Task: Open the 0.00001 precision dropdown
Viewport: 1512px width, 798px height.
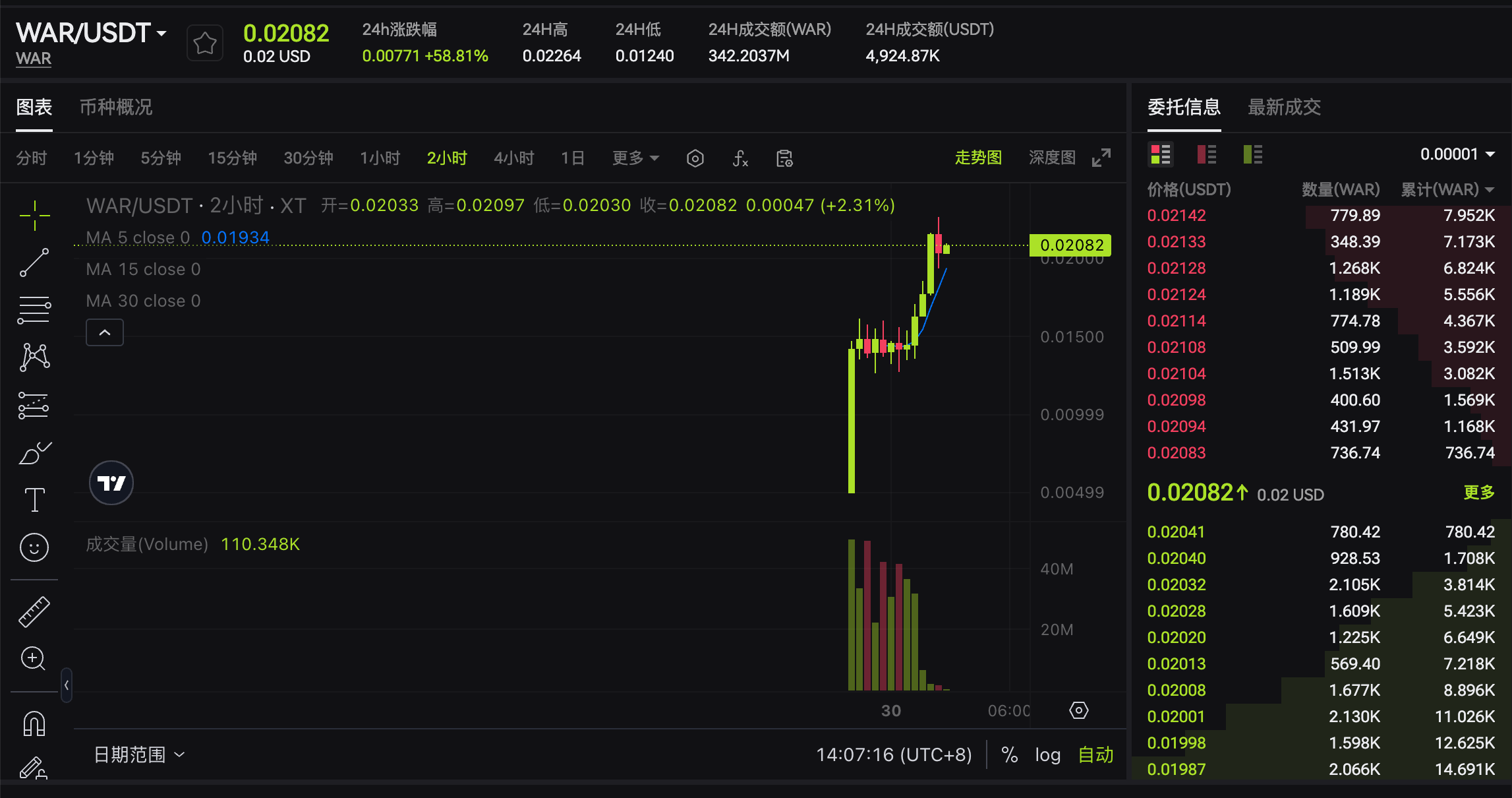Action: click(1458, 154)
